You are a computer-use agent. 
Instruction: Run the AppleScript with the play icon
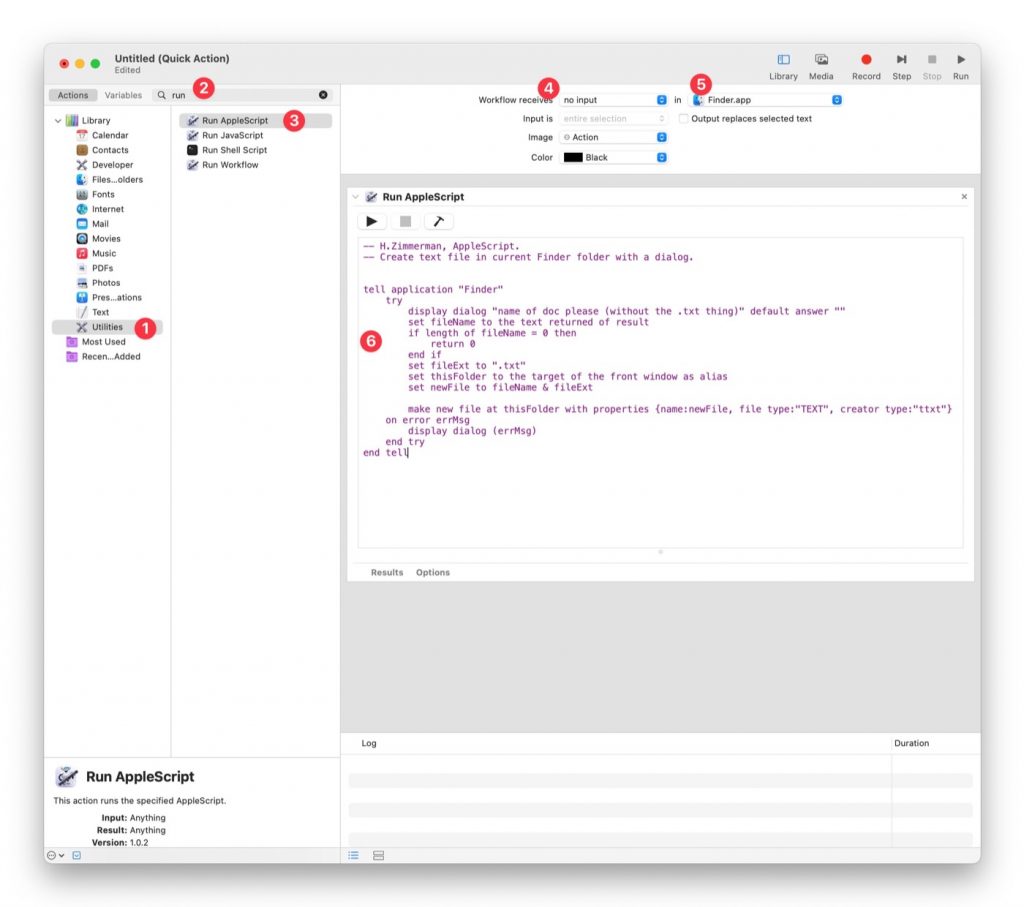[372, 221]
